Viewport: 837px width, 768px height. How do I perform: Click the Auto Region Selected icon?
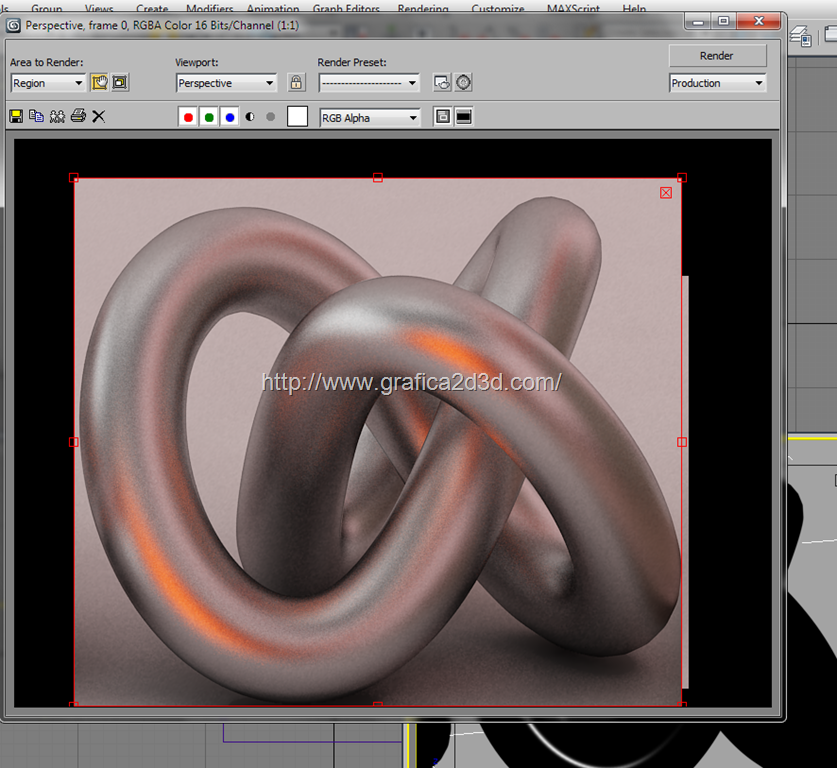click(120, 83)
